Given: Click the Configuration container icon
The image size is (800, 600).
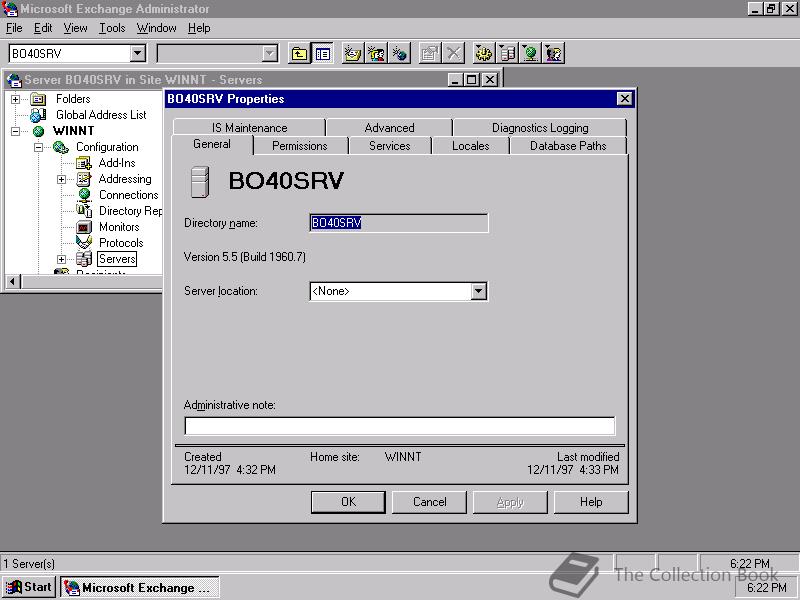Looking at the screenshot, I should click(x=61, y=147).
